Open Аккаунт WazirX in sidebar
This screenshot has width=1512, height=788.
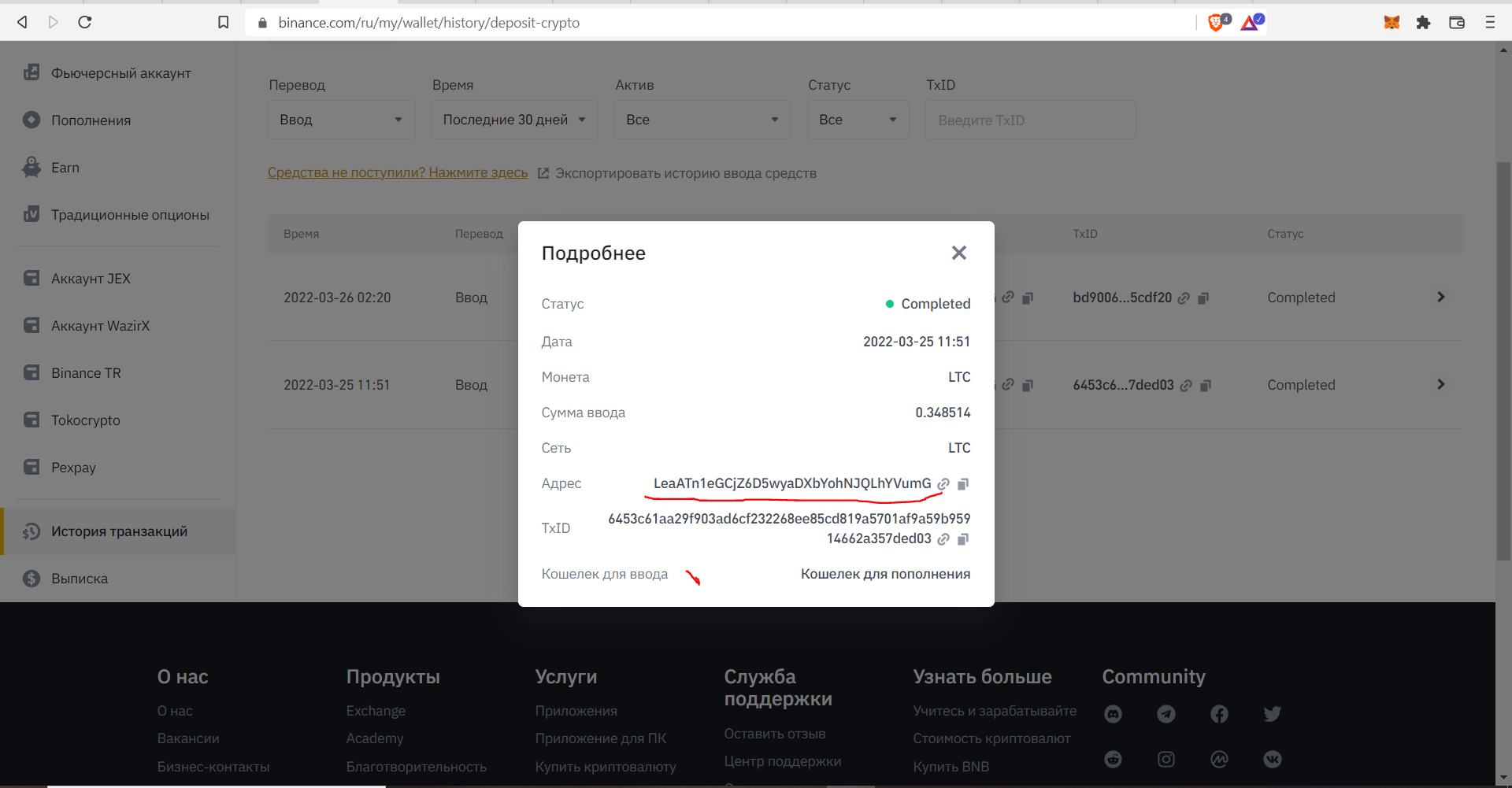pyautogui.click(x=118, y=326)
